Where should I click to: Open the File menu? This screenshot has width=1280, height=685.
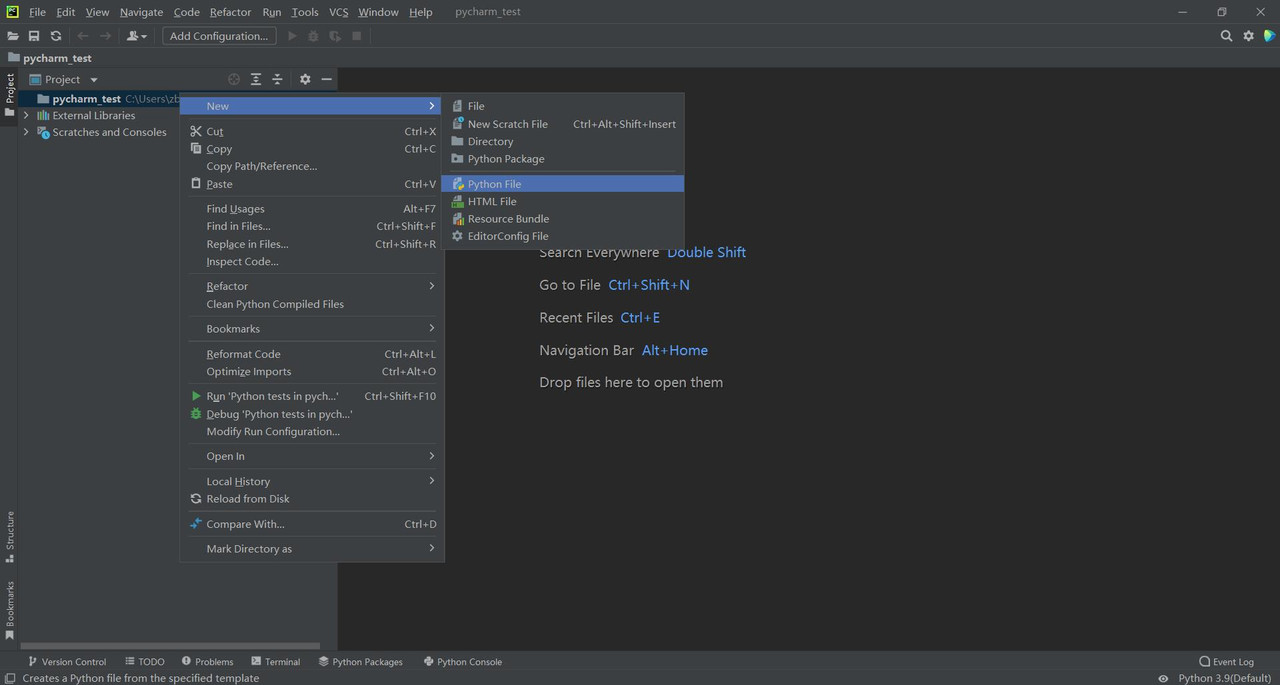point(37,12)
